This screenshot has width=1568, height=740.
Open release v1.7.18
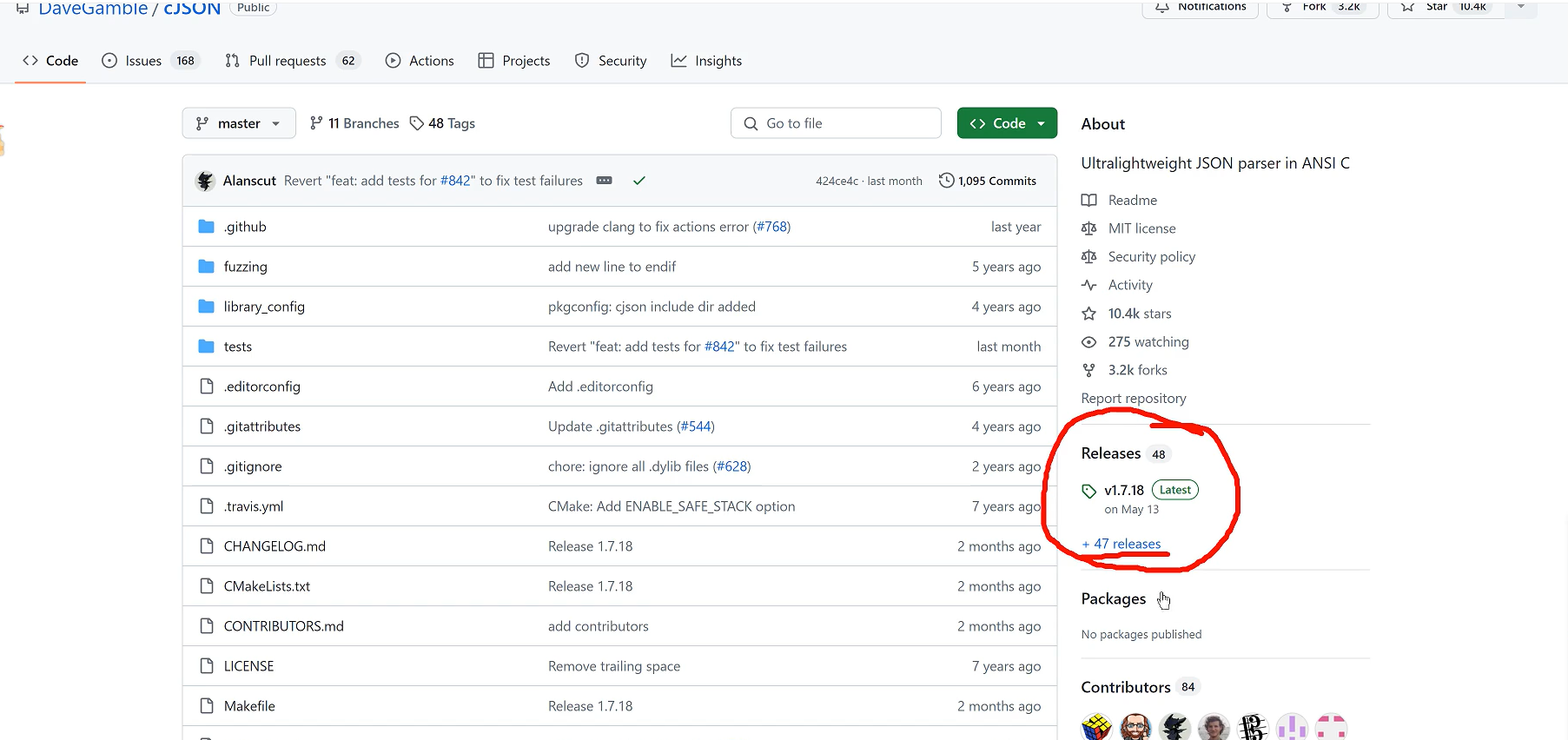(x=1124, y=490)
